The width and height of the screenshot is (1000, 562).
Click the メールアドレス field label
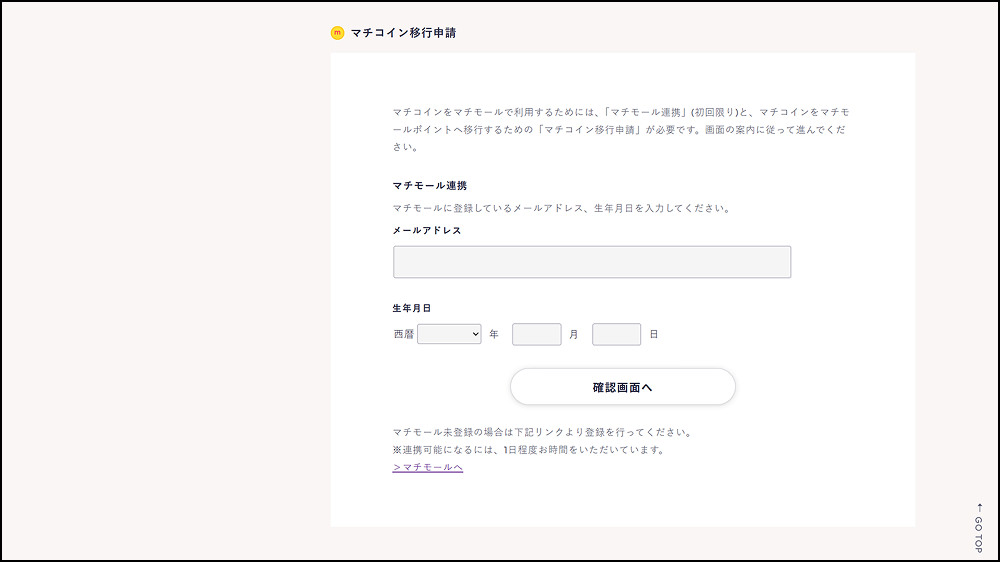coord(427,230)
